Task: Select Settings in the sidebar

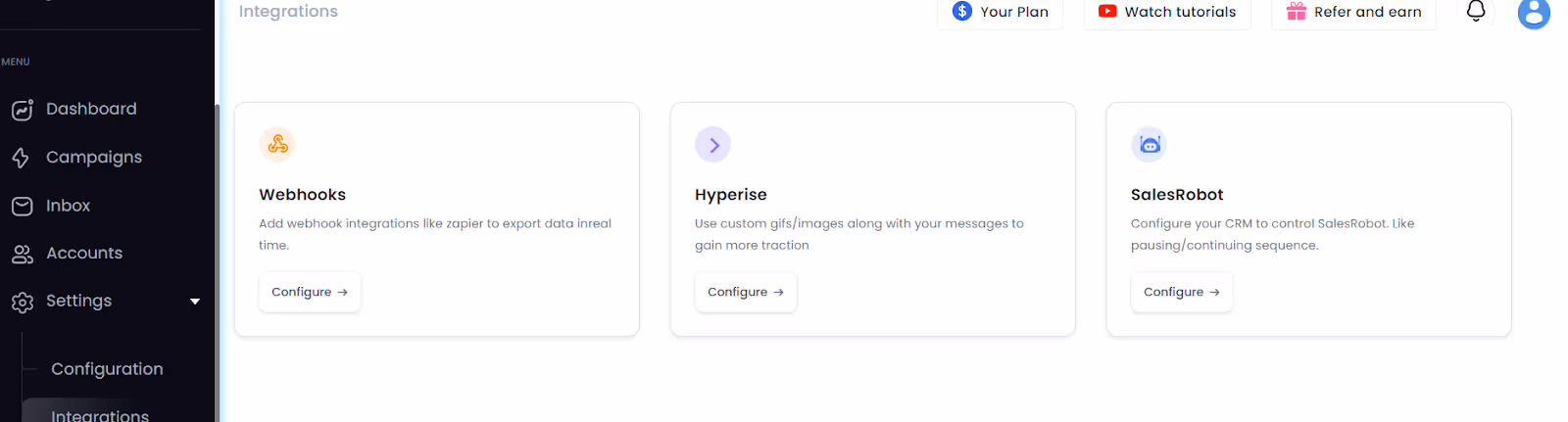Action: [x=78, y=301]
